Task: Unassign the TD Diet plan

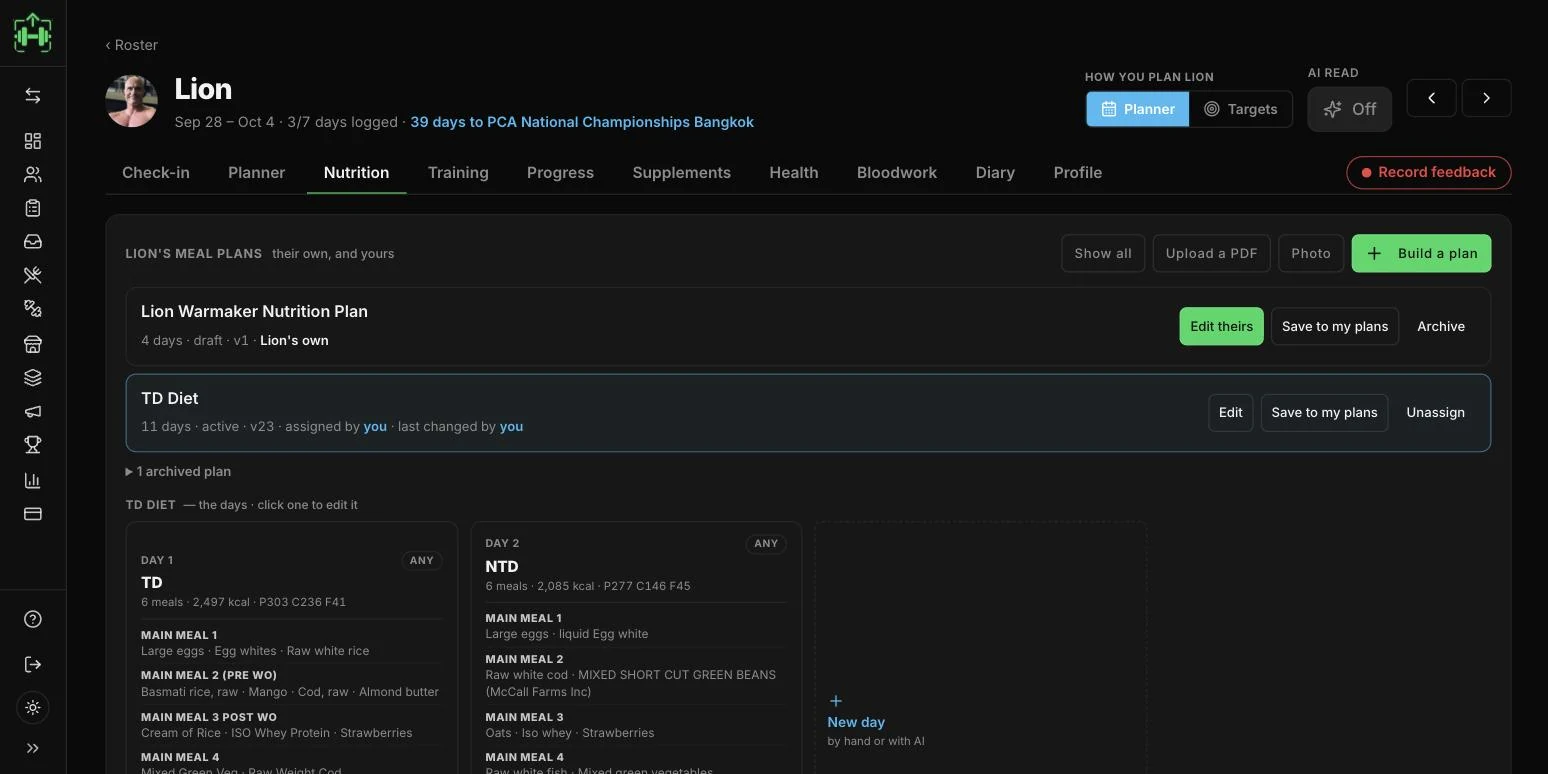Action: click(x=1435, y=412)
